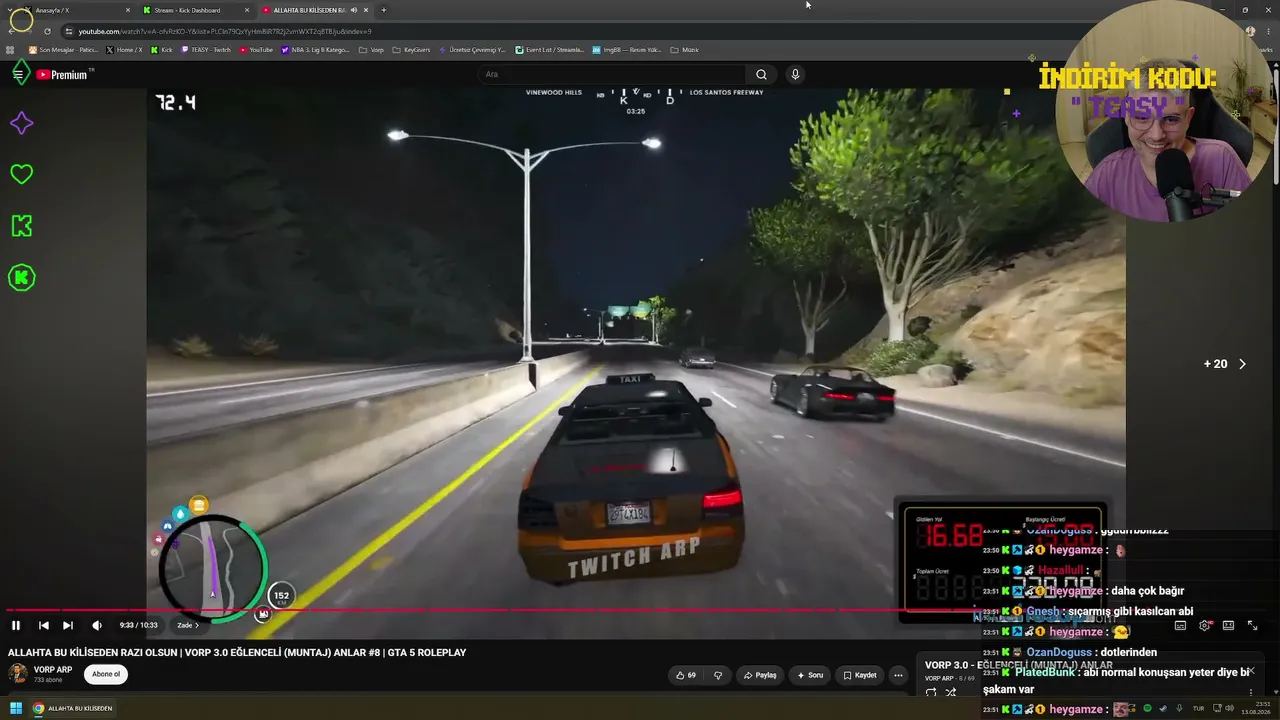Expand the Müzik bookmarks folder

click(684, 50)
